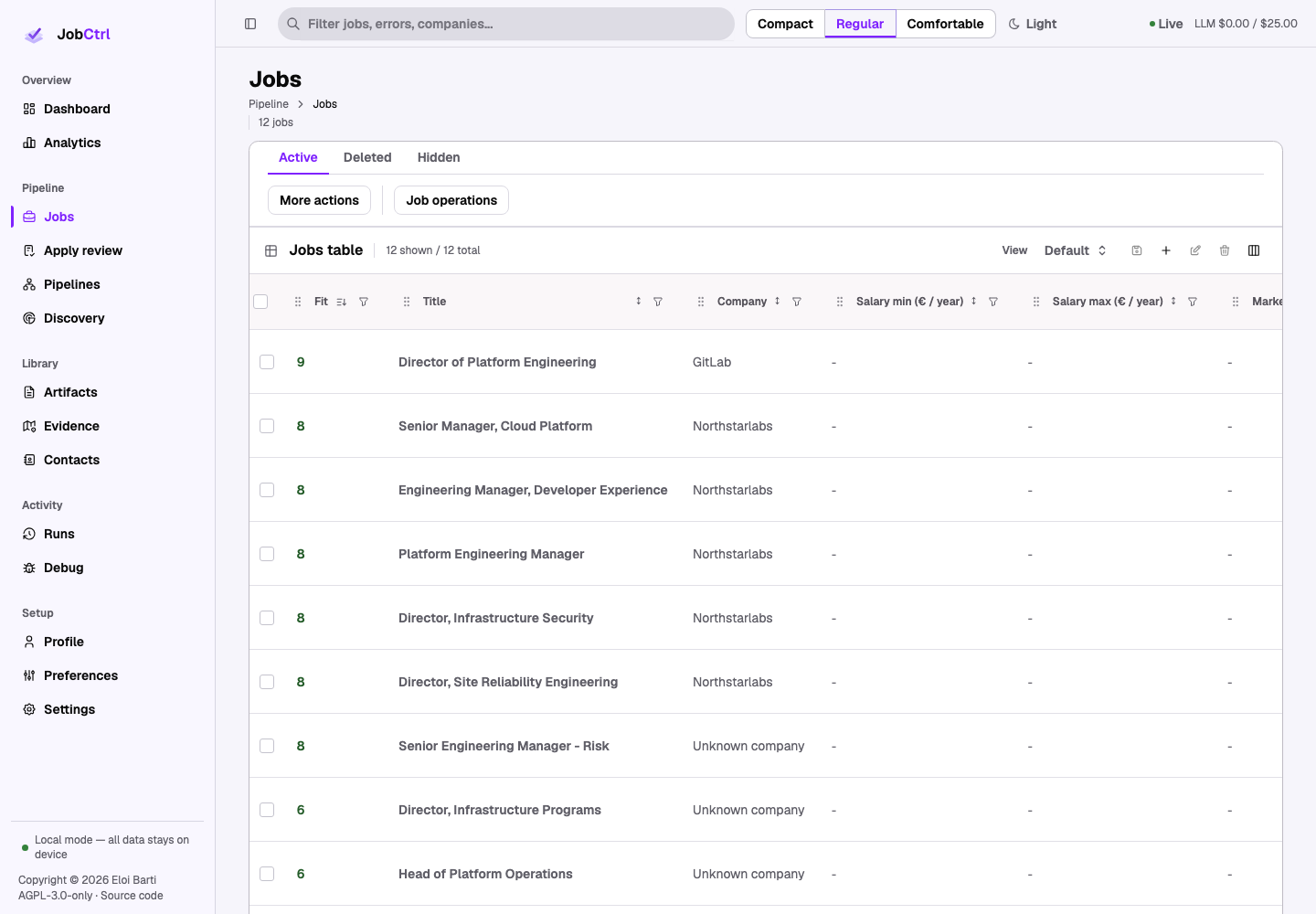Screen dimensions: 1316x914
Task: Check the Director of Platform Engineering row
Action: pyautogui.click(x=267, y=362)
